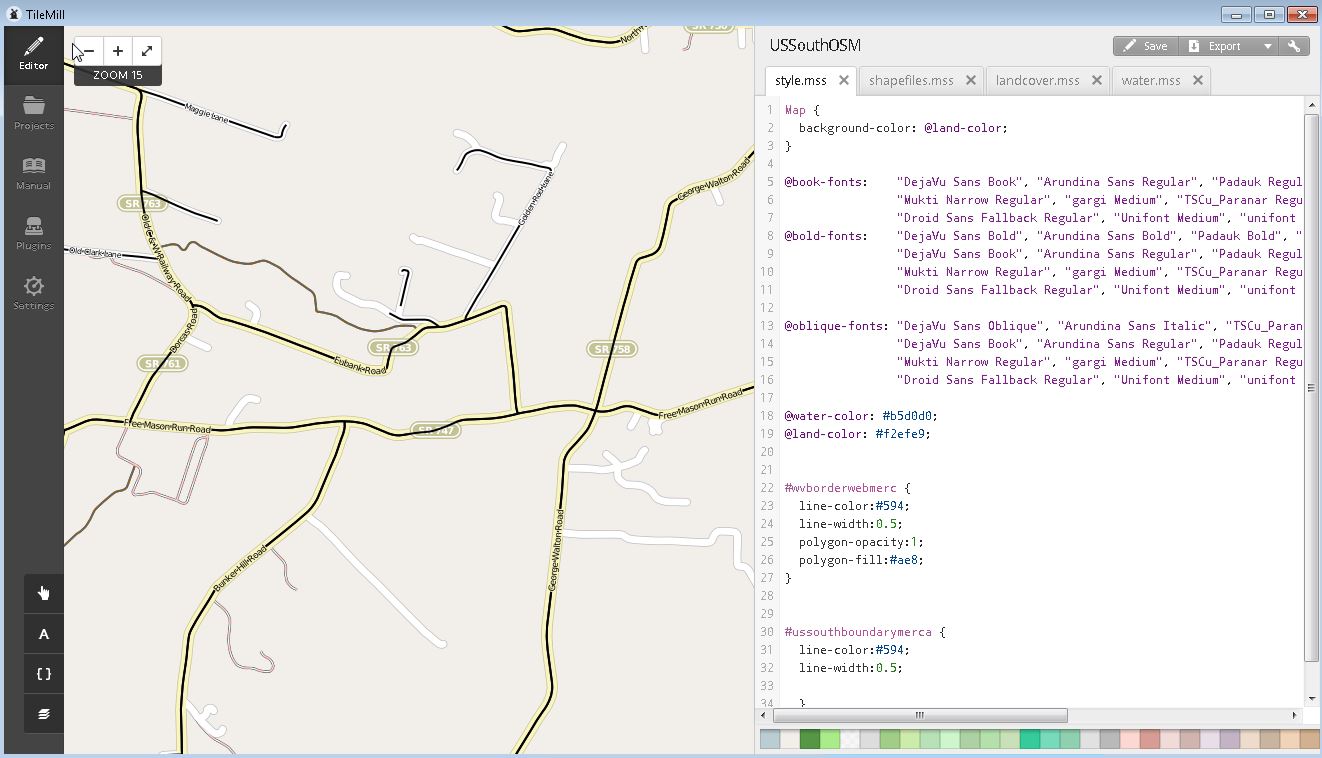Place cursor on '@land-color: #f2efe9;' line
1322x758 pixels.
coord(858,434)
